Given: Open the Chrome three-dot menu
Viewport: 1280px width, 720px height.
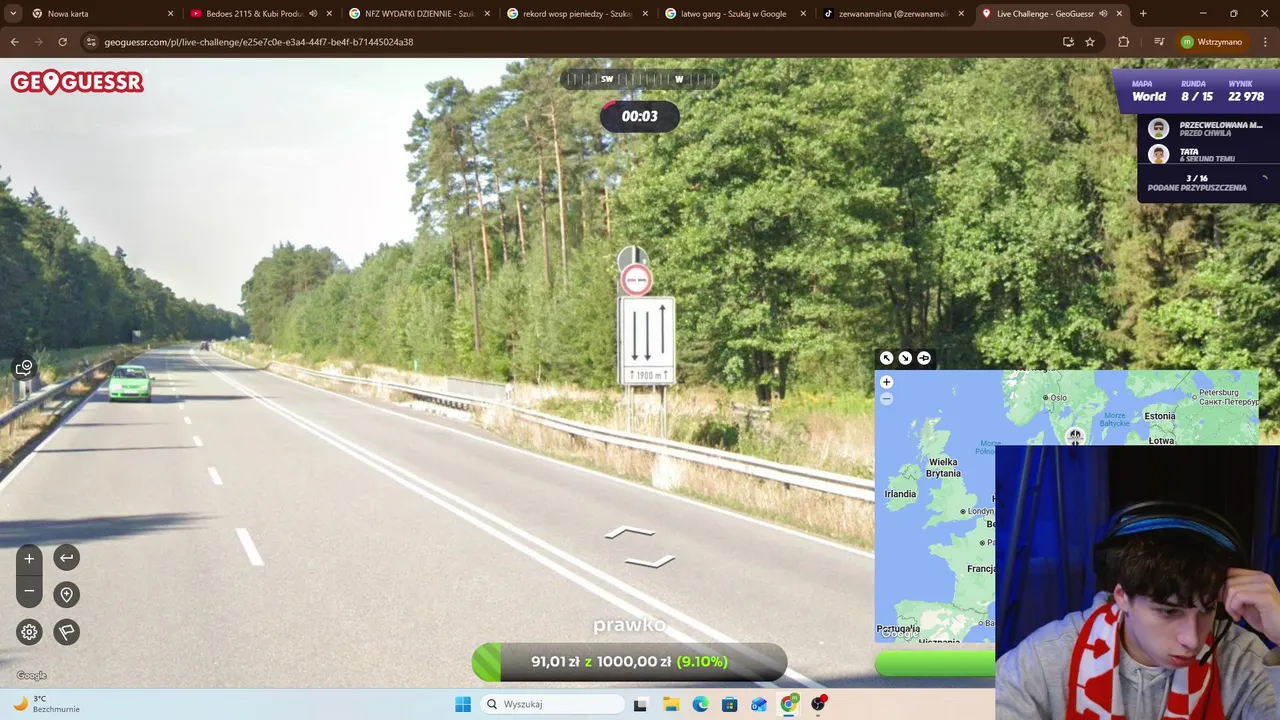Looking at the screenshot, I should coord(1264,42).
